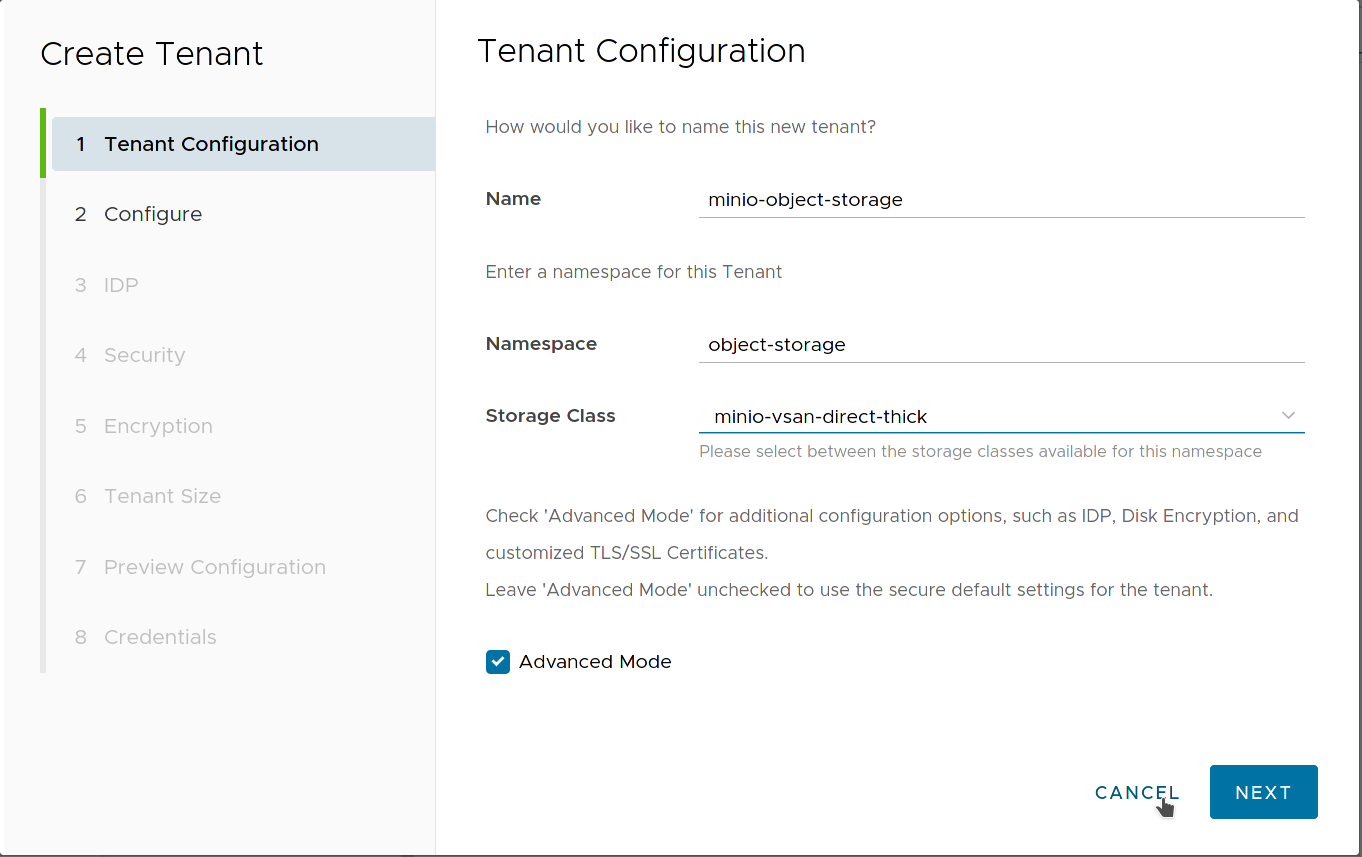The width and height of the screenshot is (1362, 857).
Task: Focus the Namespace input field
Action: tap(1000, 345)
